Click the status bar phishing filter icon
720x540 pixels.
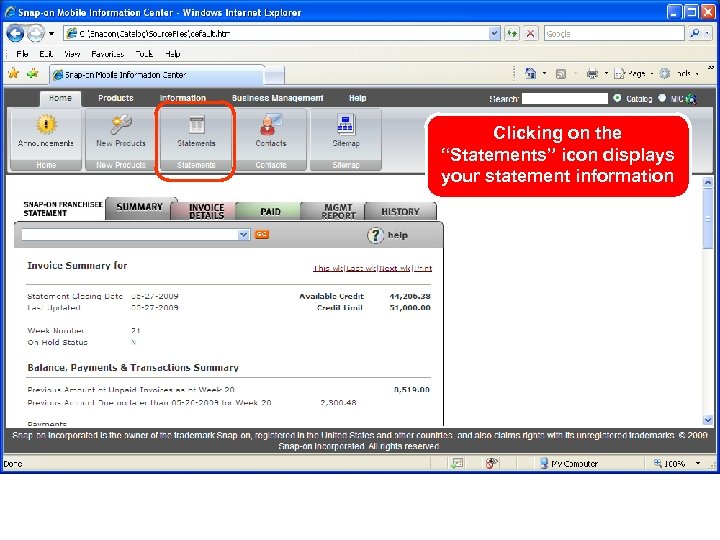point(491,463)
